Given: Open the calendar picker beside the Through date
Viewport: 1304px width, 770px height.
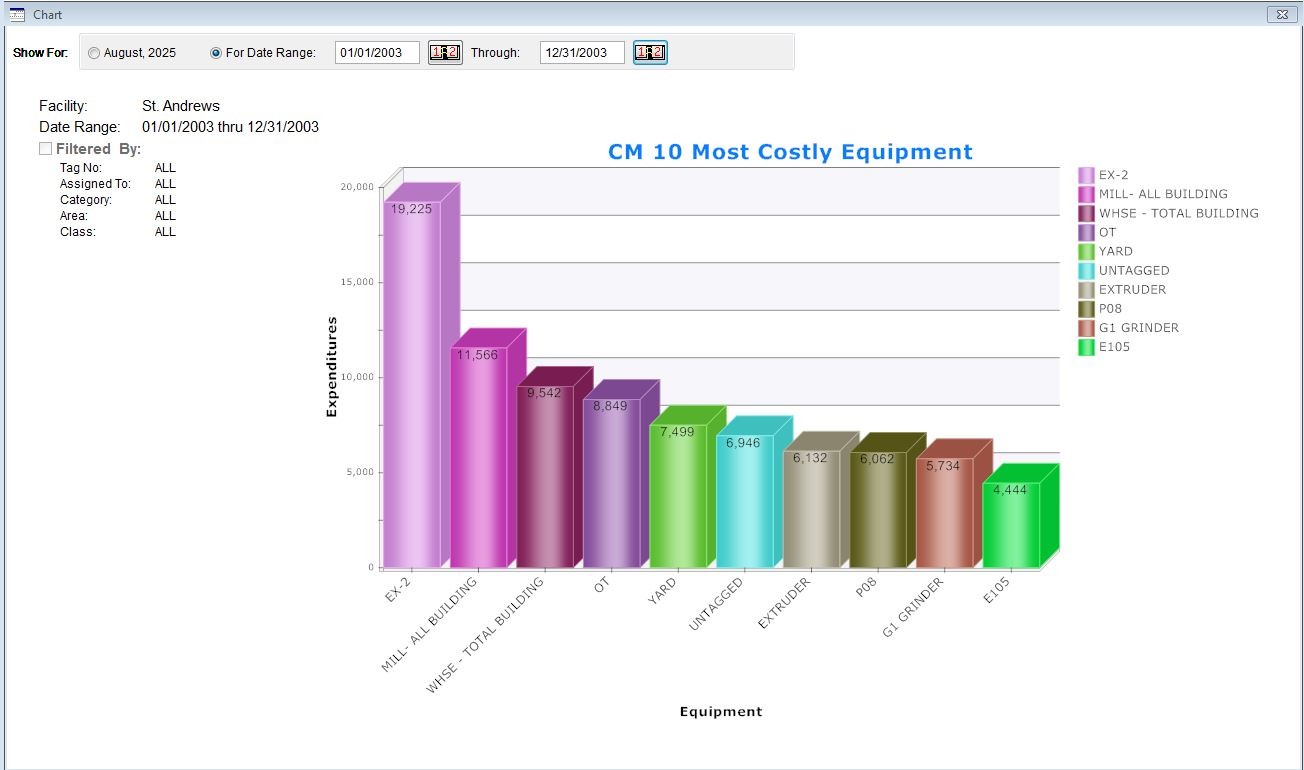Looking at the screenshot, I should (650, 52).
